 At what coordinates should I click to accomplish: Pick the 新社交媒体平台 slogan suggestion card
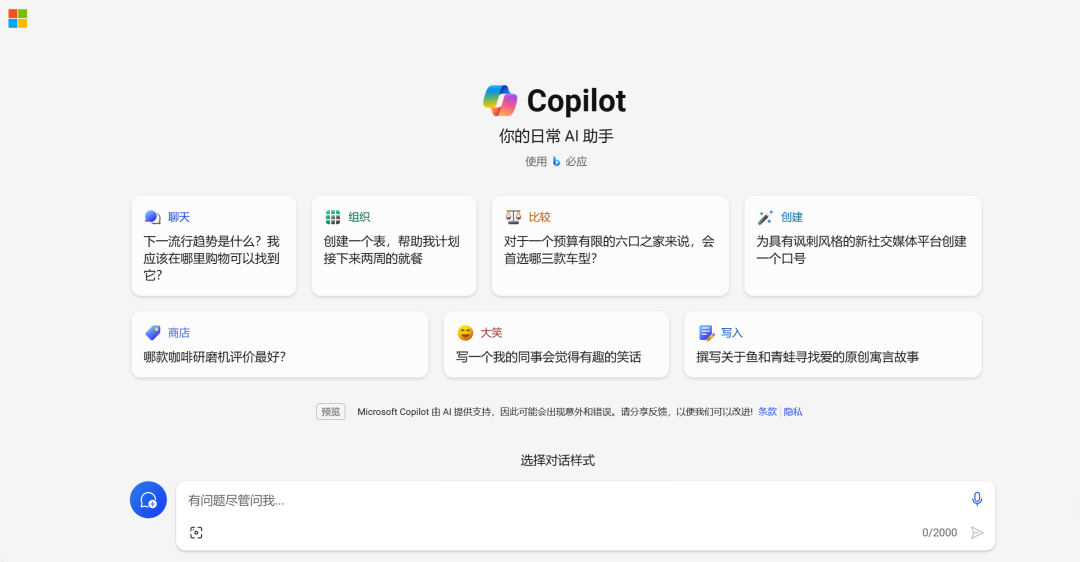862,246
